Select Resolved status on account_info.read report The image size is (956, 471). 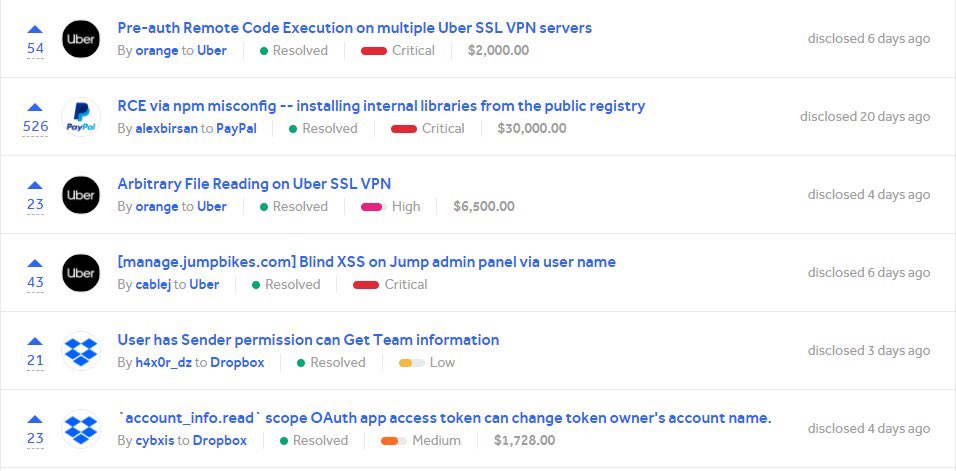click(x=313, y=441)
